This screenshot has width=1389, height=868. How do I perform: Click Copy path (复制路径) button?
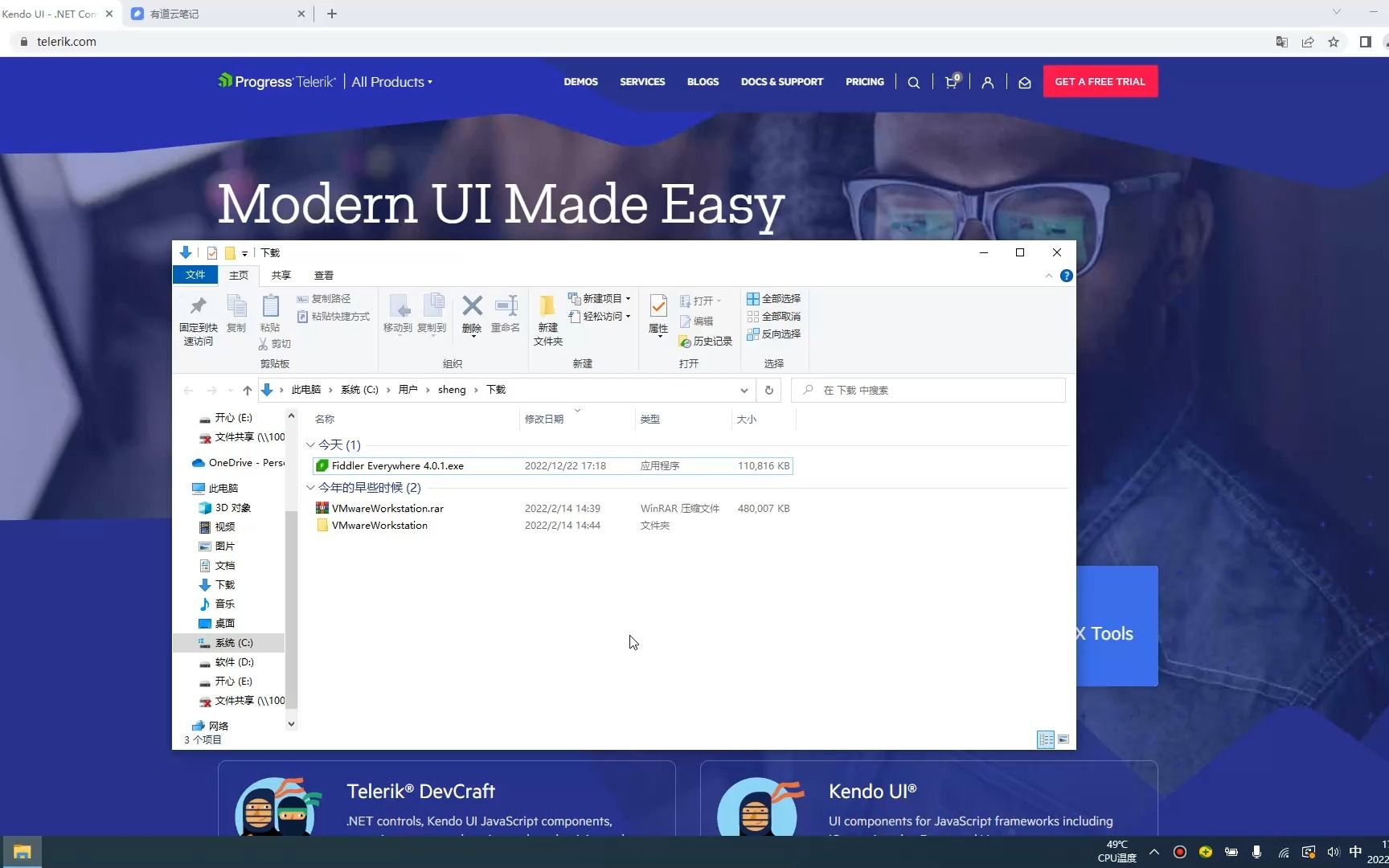[x=324, y=299]
